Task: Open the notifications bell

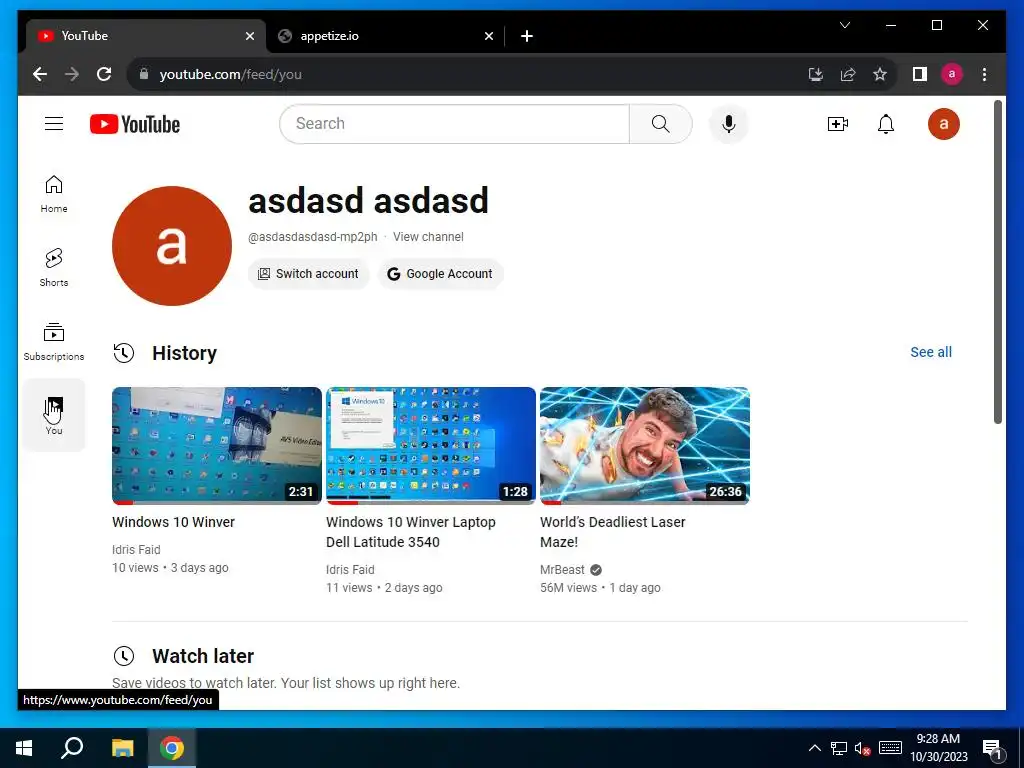Action: pyautogui.click(x=886, y=124)
